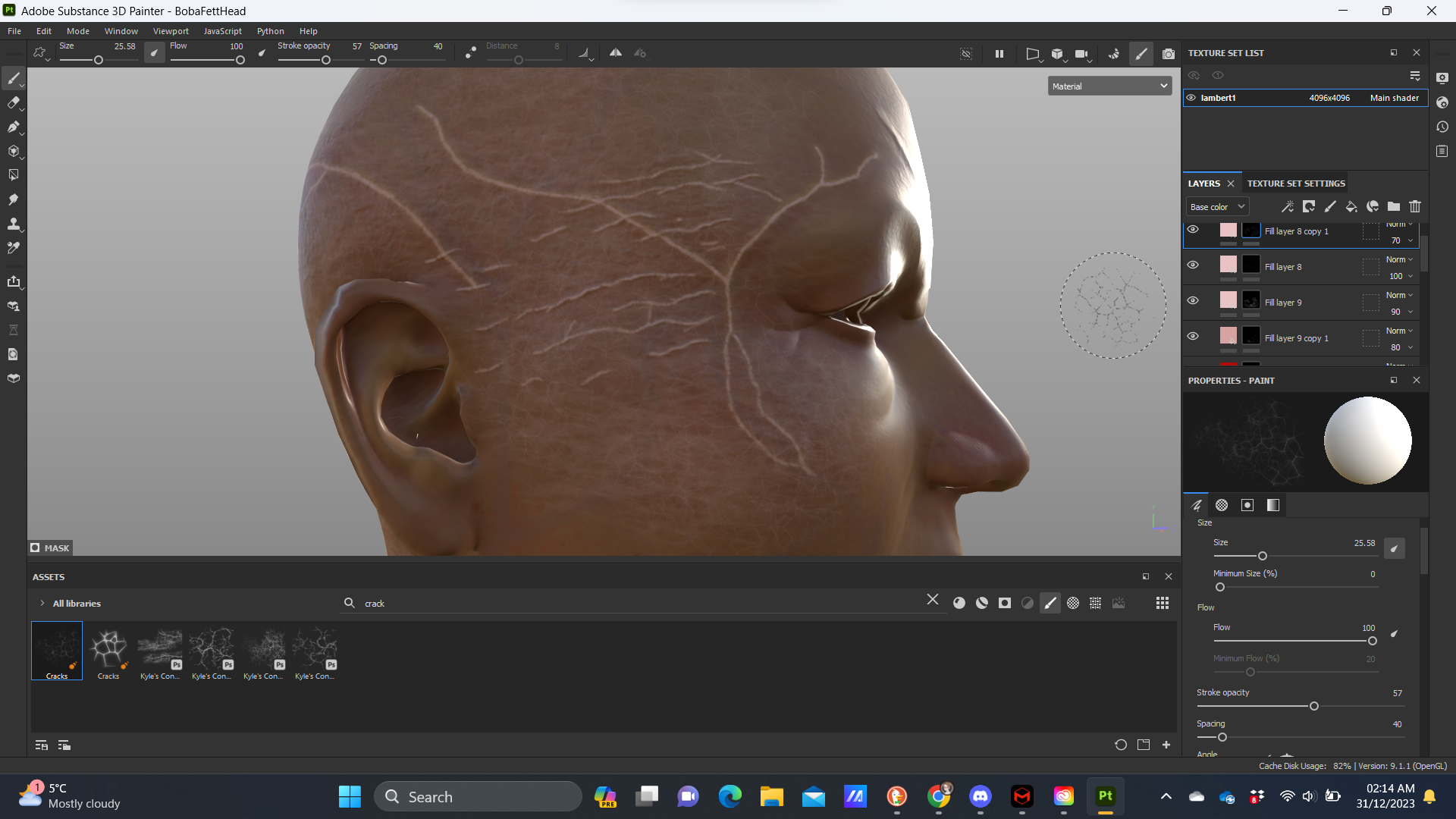This screenshot has width=1456, height=819.
Task: Hide the Fill layer 9 layer
Action: click(1193, 301)
